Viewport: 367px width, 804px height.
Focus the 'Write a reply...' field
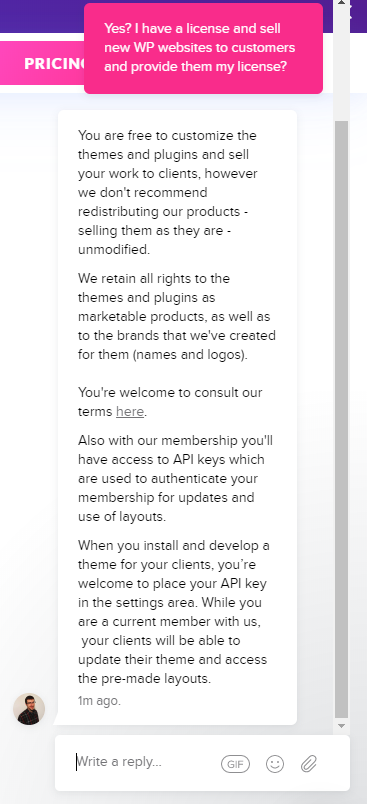(x=144, y=762)
